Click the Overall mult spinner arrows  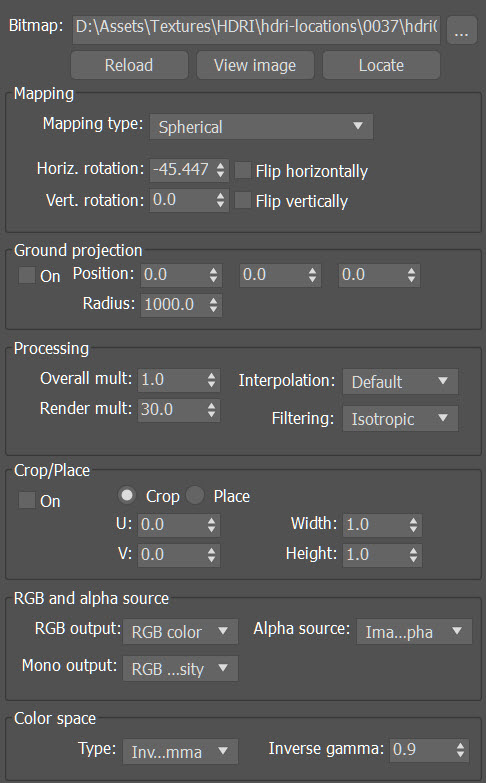pos(211,380)
